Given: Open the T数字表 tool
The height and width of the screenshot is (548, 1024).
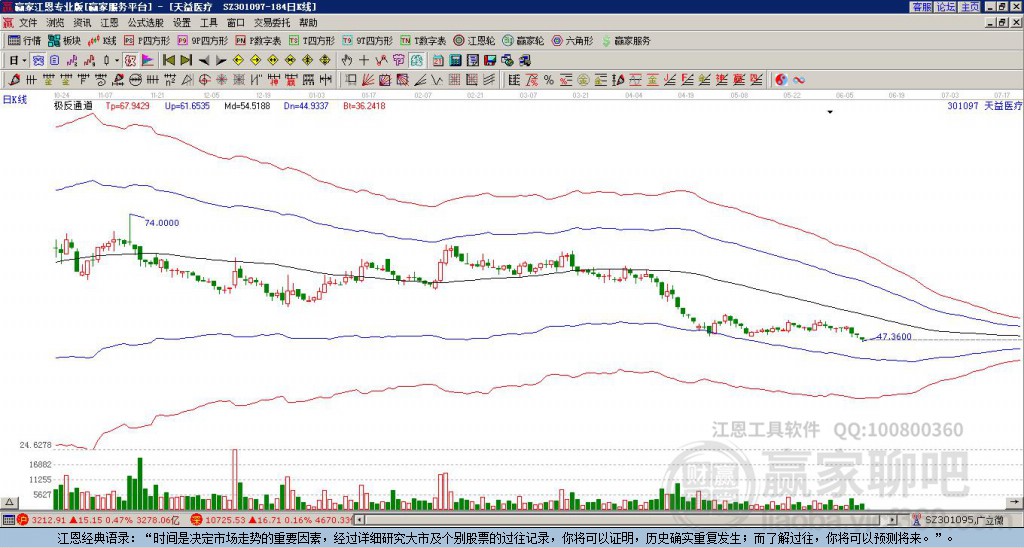Looking at the screenshot, I should point(423,40).
